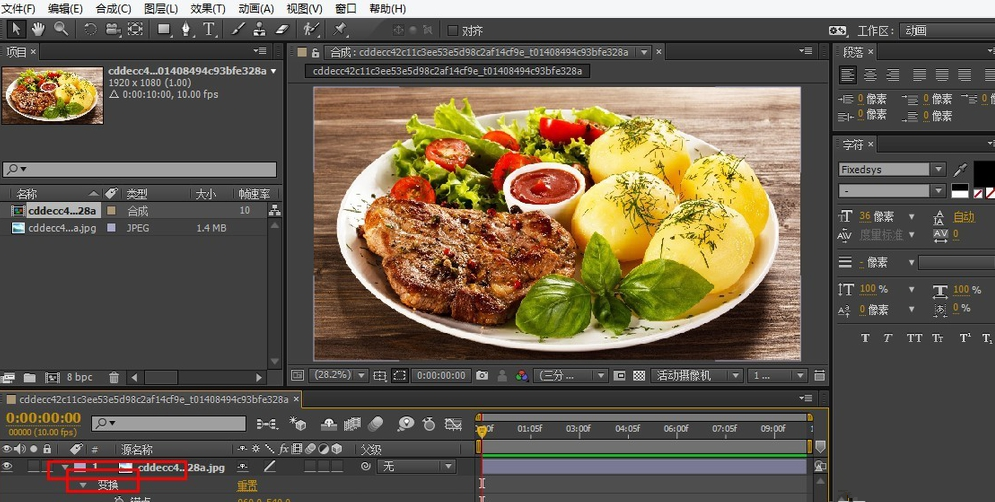Enable the 对齐 snapping checkbox

pyautogui.click(x=452, y=30)
